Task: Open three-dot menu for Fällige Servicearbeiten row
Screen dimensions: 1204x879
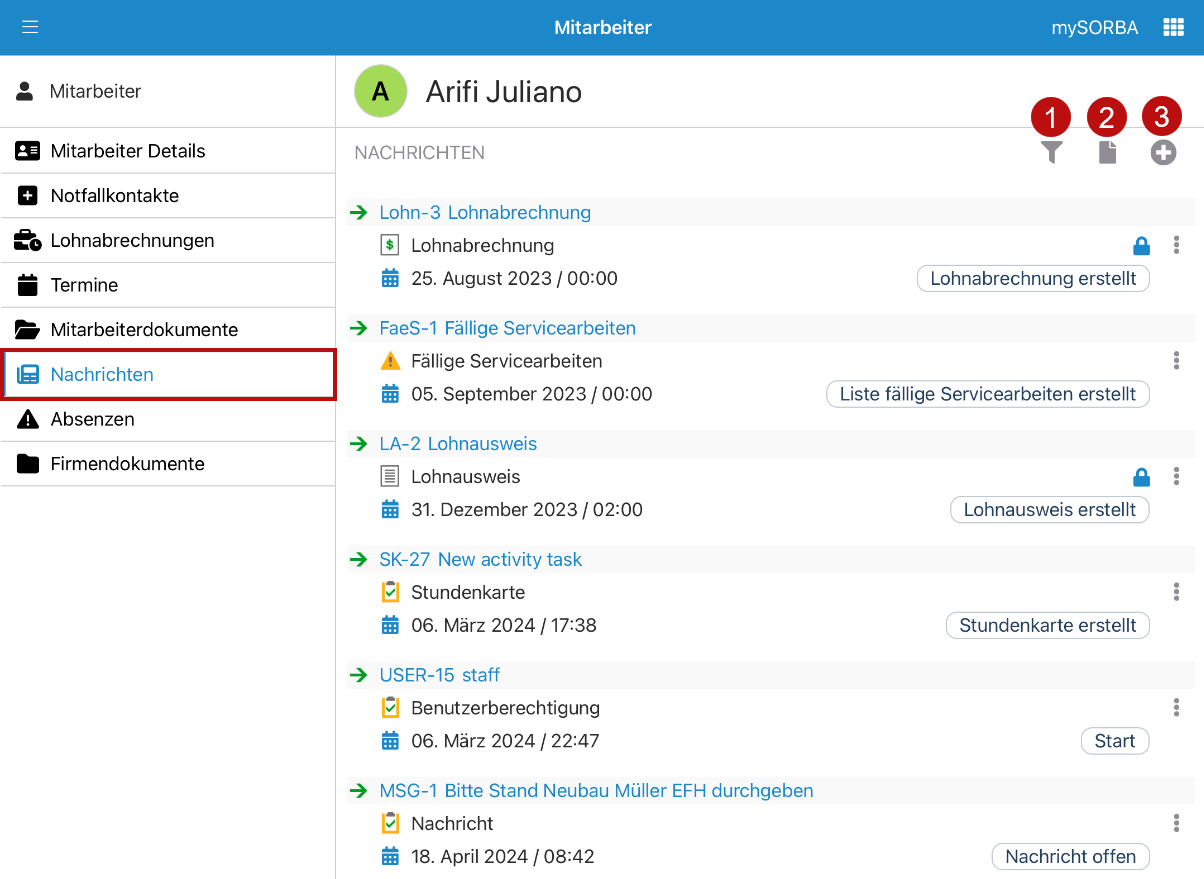Action: coord(1177,361)
